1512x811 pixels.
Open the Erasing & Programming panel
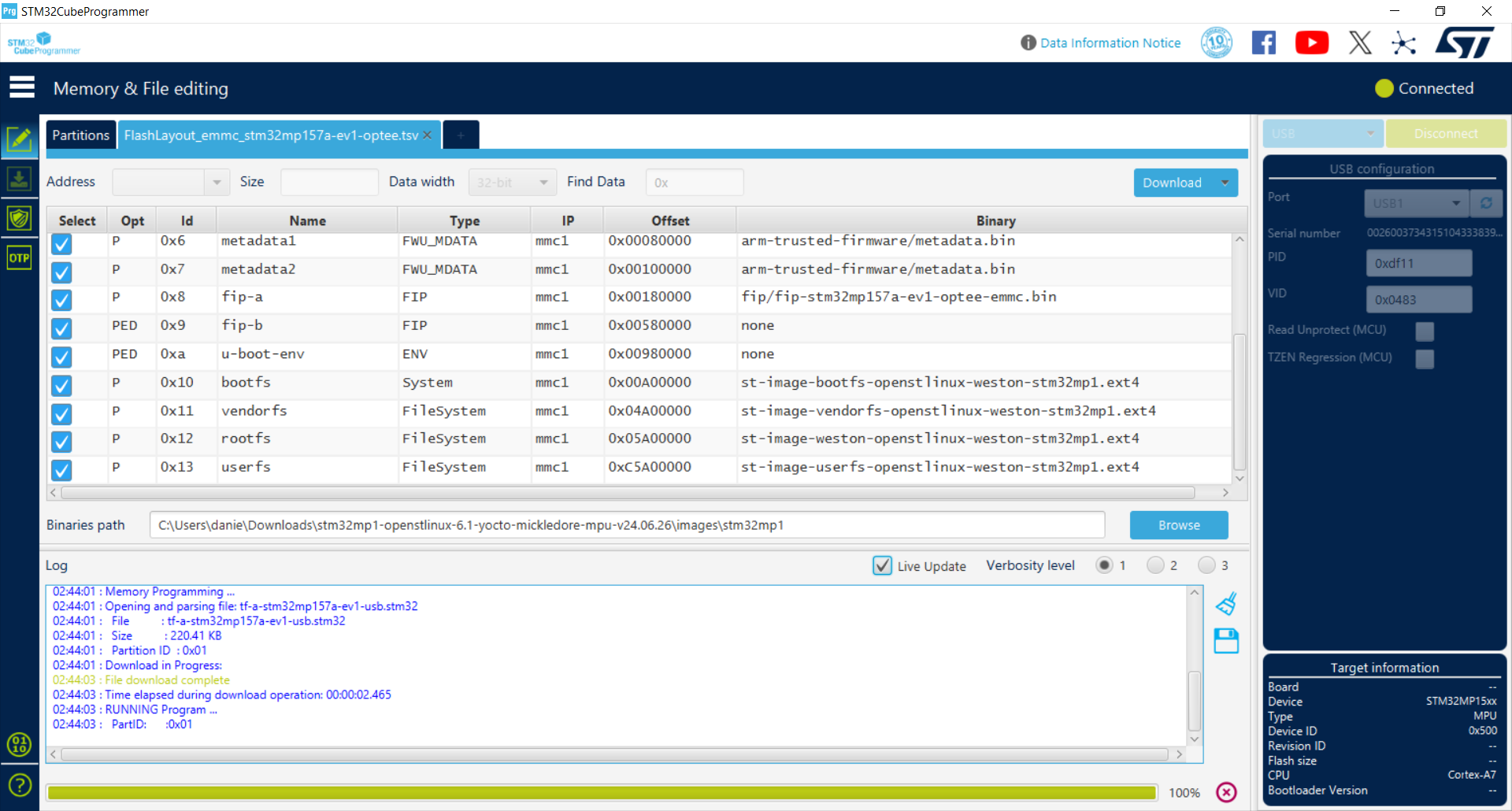tap(20, 179)
